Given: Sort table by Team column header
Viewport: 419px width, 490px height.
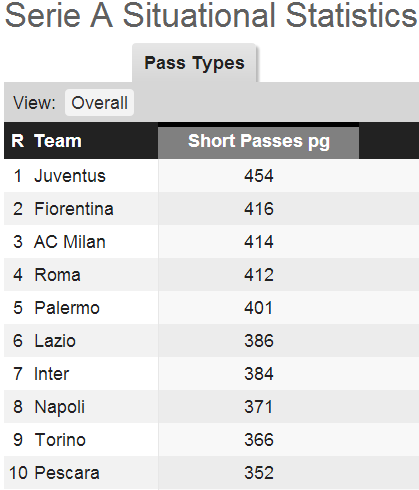Looking at the screenshot, I should click(x=58, y=141).
